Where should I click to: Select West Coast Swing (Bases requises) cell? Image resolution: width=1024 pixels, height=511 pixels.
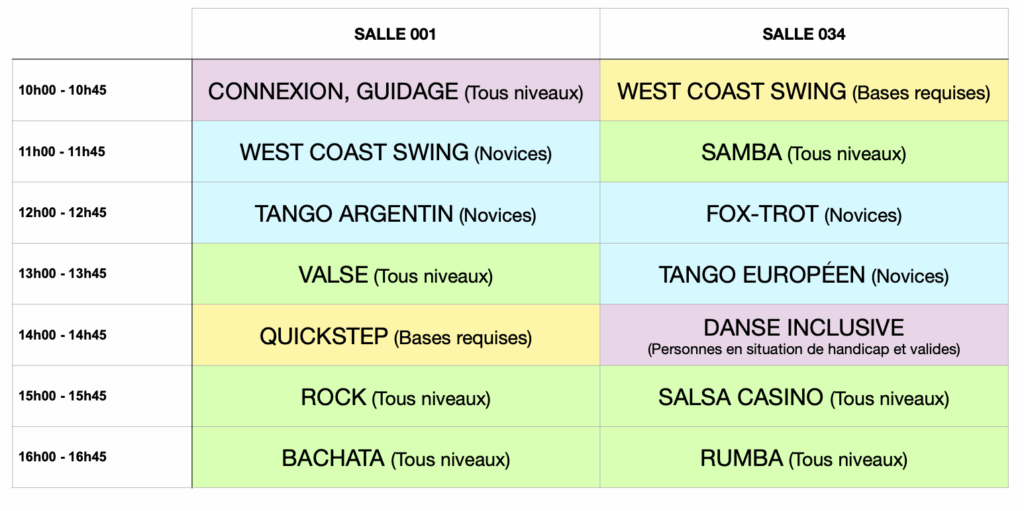point(803,91)
